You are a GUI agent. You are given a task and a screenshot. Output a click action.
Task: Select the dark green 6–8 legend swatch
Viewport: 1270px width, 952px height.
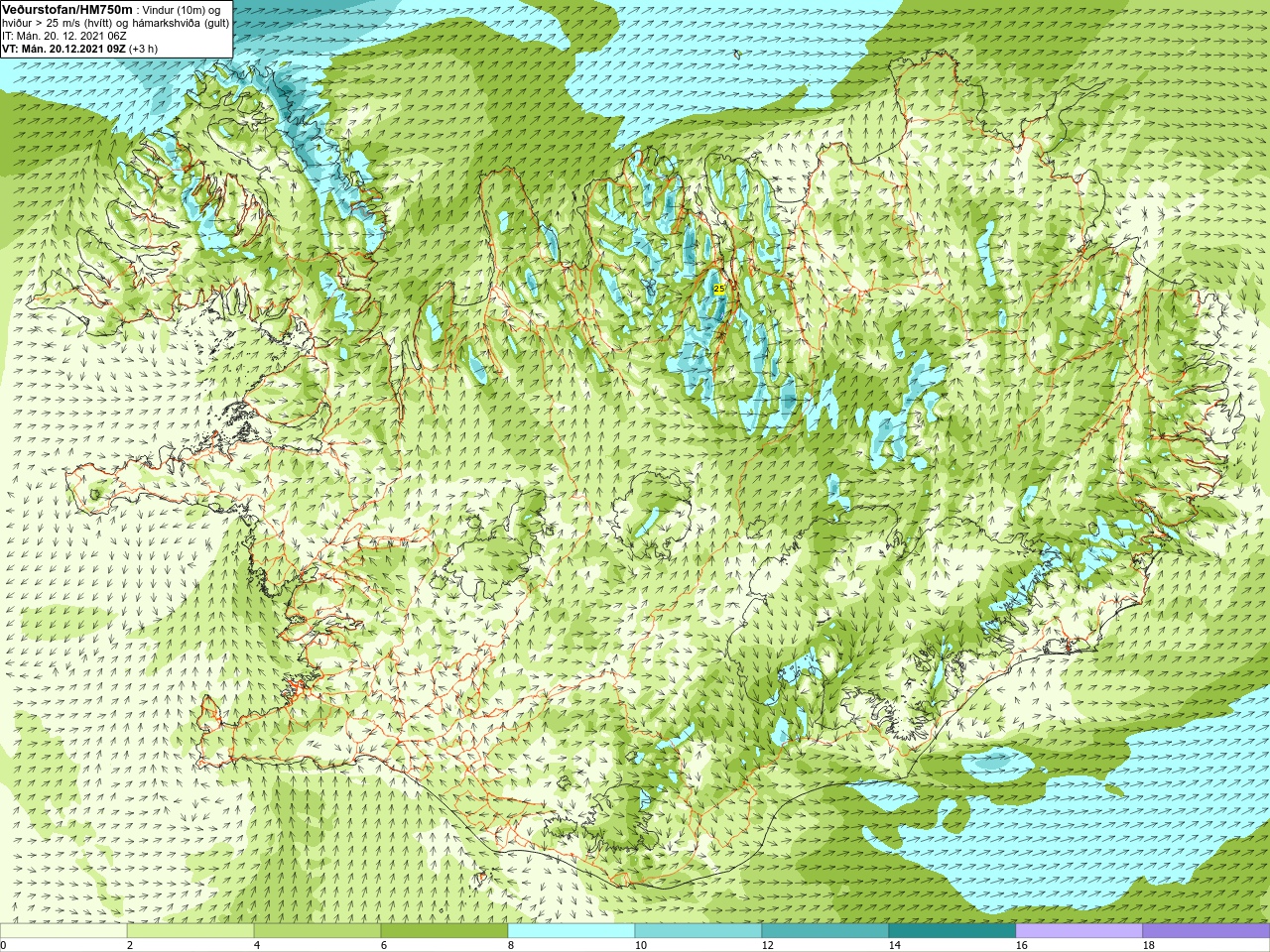click(x=444, y=931)
